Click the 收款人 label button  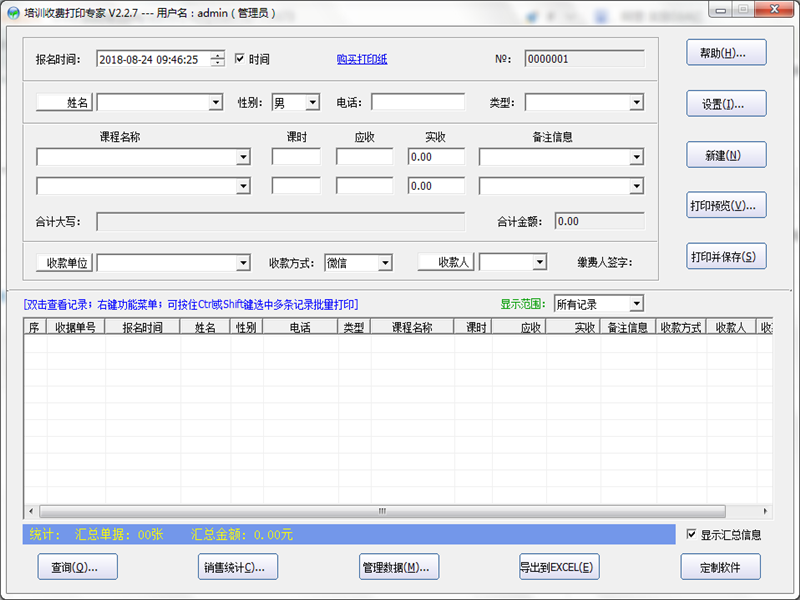(x=446, y=262)
